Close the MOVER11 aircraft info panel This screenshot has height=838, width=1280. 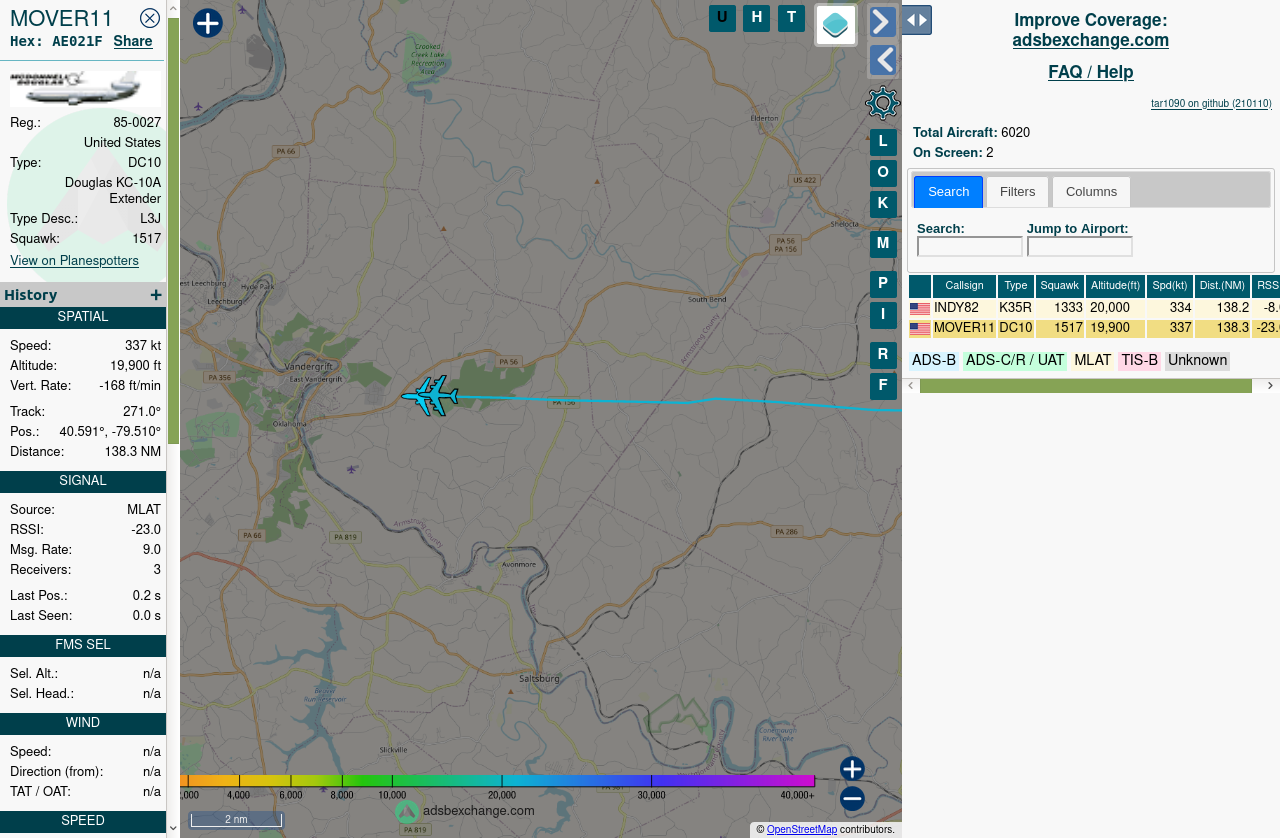click(x=150, y=18)
